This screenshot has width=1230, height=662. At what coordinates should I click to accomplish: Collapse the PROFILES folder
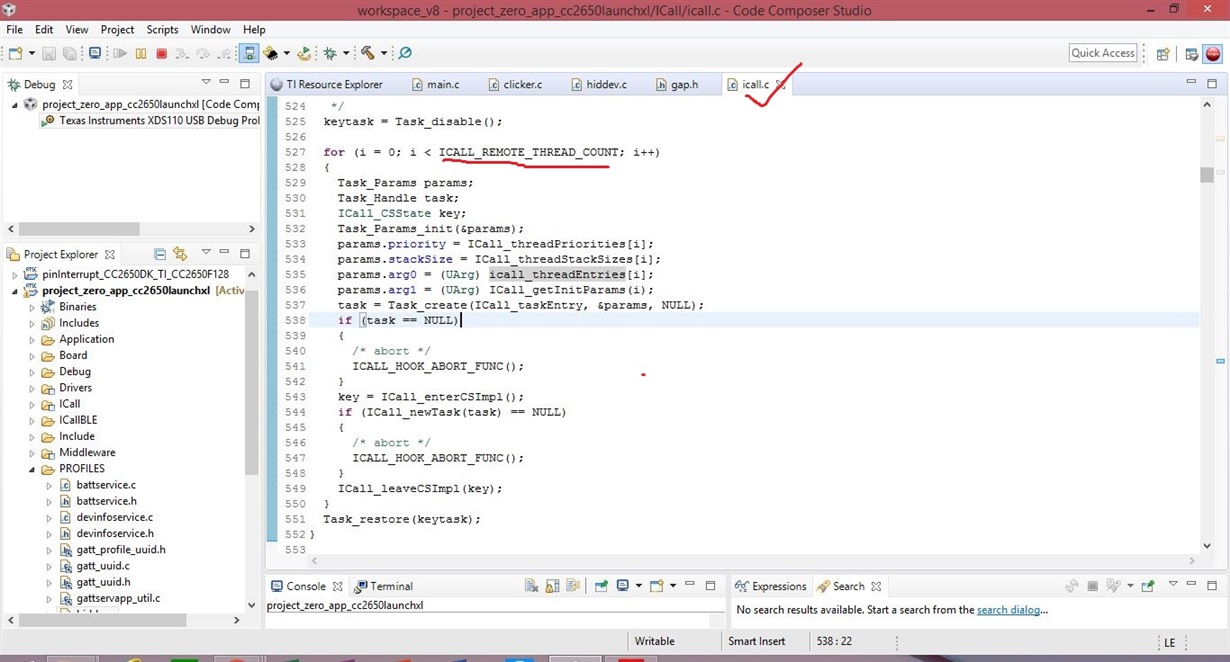[32, 469]
